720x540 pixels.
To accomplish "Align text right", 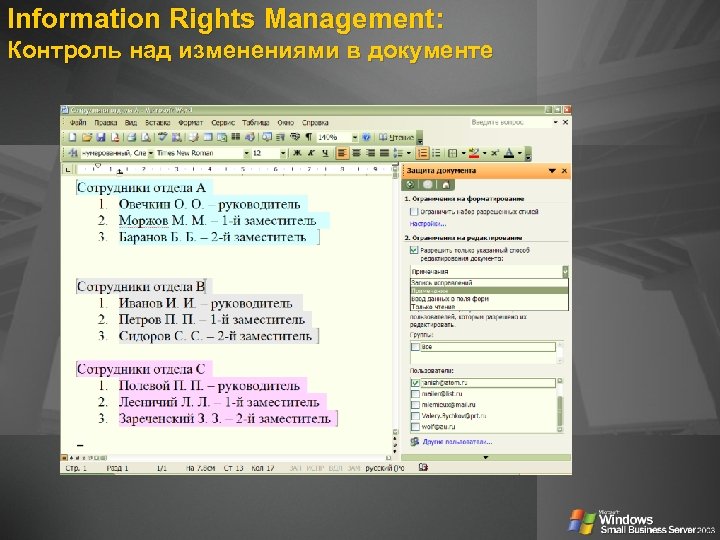I will point(371,153).
